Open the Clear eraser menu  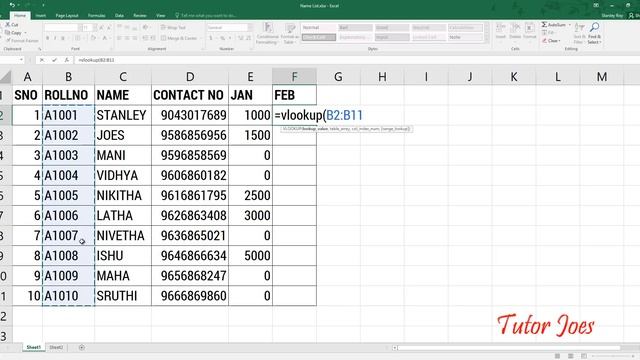pos(551,41)
